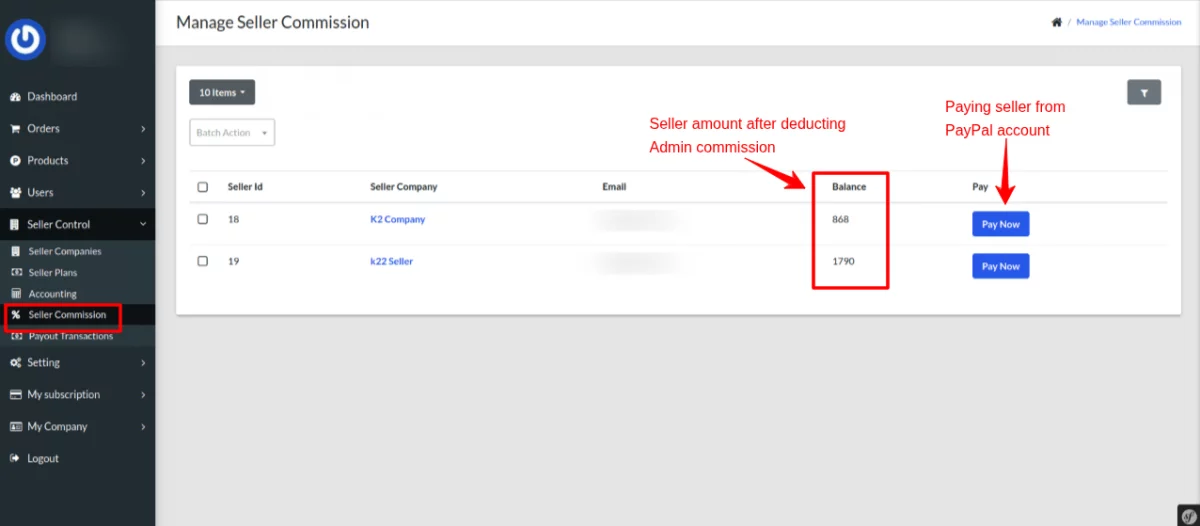Check the box for seller Id 19
1200x526 pixels.
pyautogui.click(x=203, y=261)
